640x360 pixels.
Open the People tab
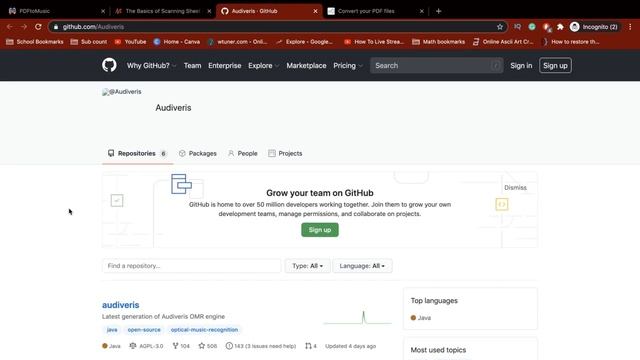242,153
